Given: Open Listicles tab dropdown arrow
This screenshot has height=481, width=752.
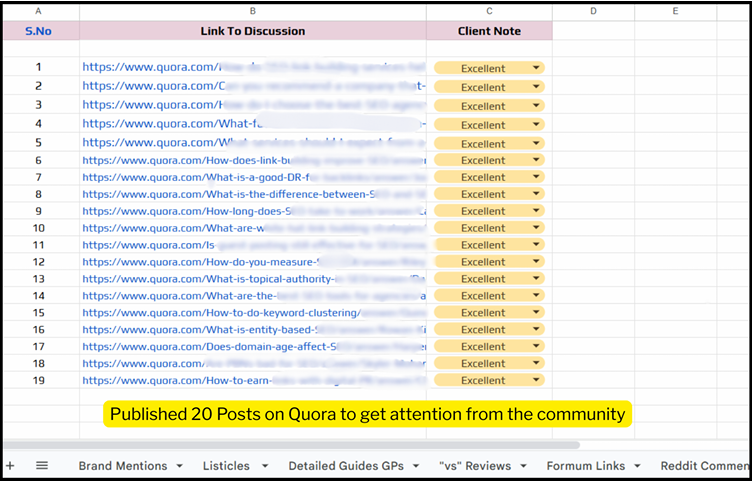Looking at the screenshot, I should (265, 466).
